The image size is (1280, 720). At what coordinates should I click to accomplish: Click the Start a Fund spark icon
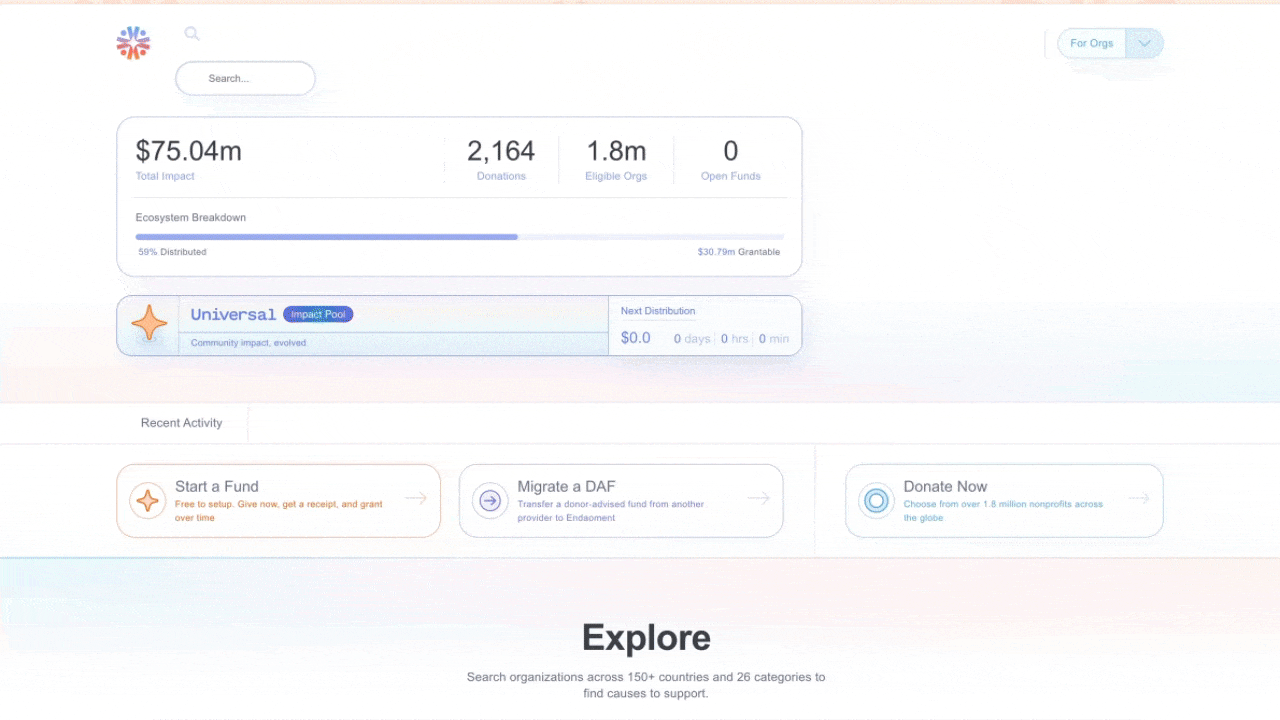point(147,499)
